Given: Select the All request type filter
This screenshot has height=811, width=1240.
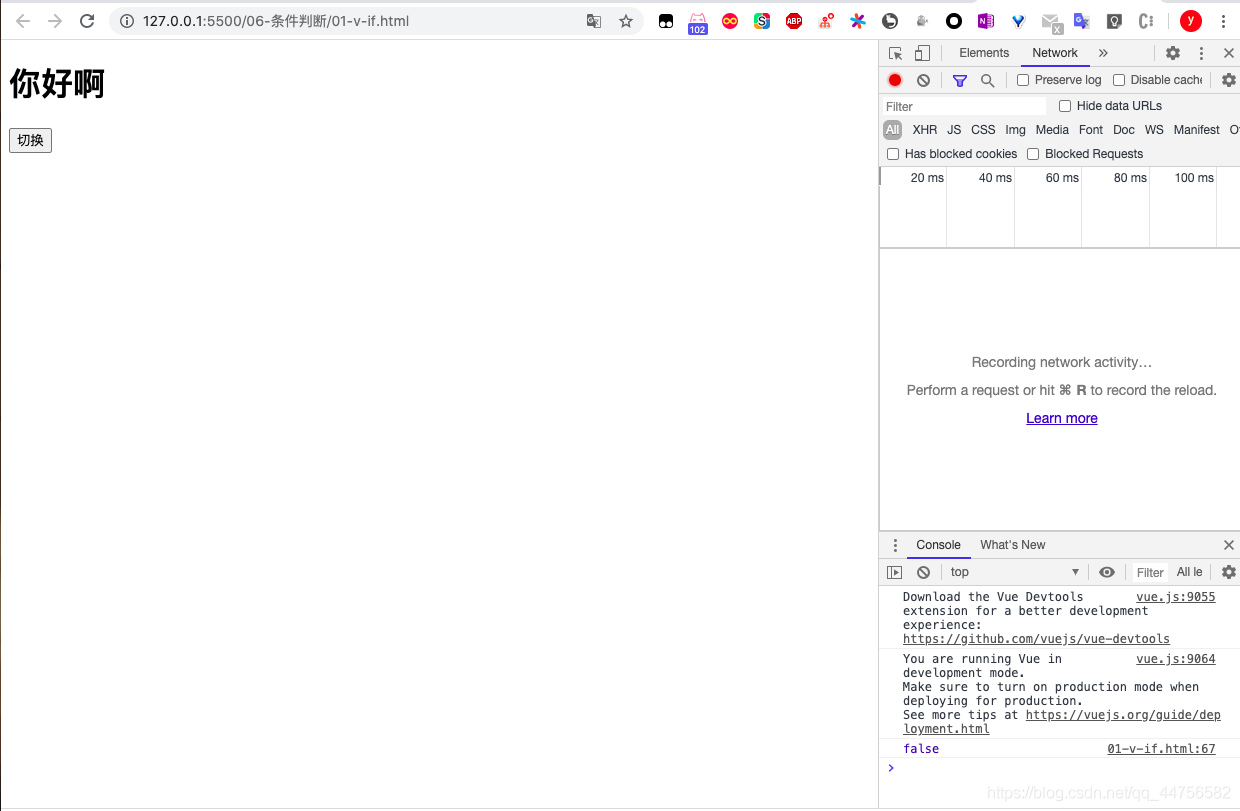Looking at the screenshot, I should pyautogui.click(x=892, y=130).
